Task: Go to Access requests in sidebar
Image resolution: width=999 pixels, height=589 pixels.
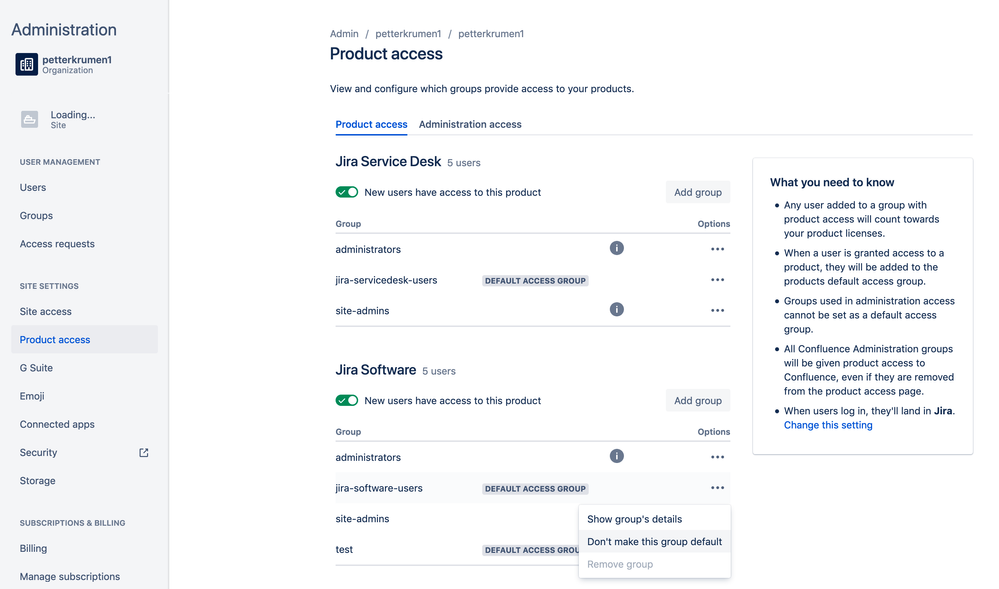Action: [57, 244]
